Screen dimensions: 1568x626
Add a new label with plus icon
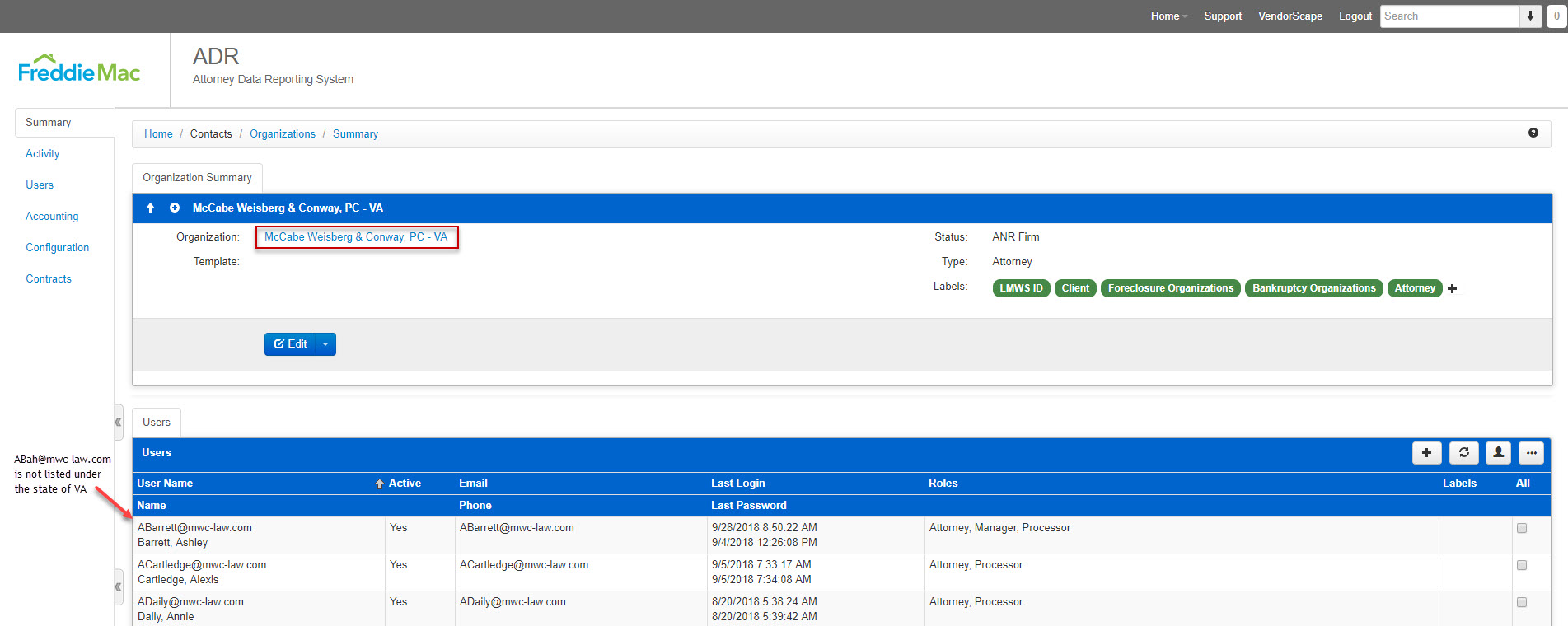(1453, 288)
